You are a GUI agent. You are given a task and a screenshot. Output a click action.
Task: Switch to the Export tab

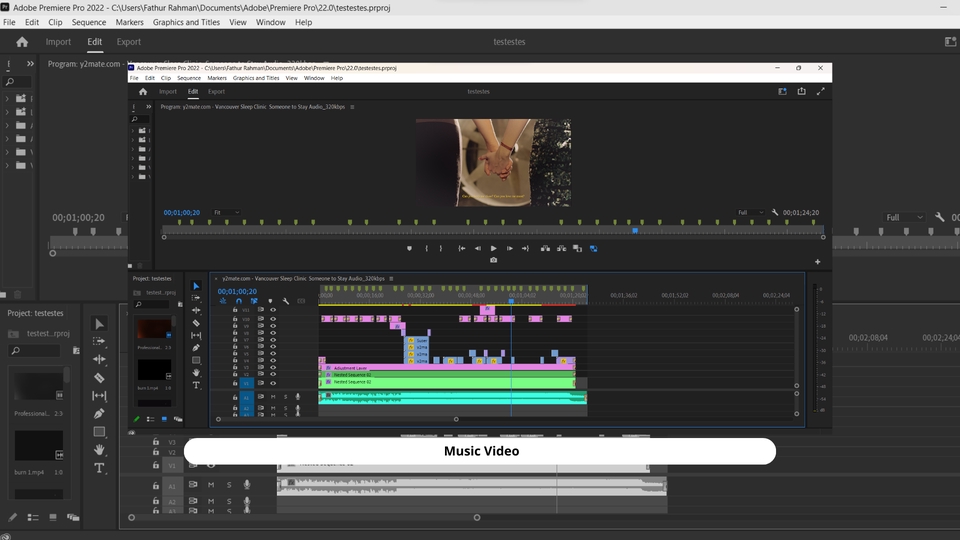tap(128, 42)
